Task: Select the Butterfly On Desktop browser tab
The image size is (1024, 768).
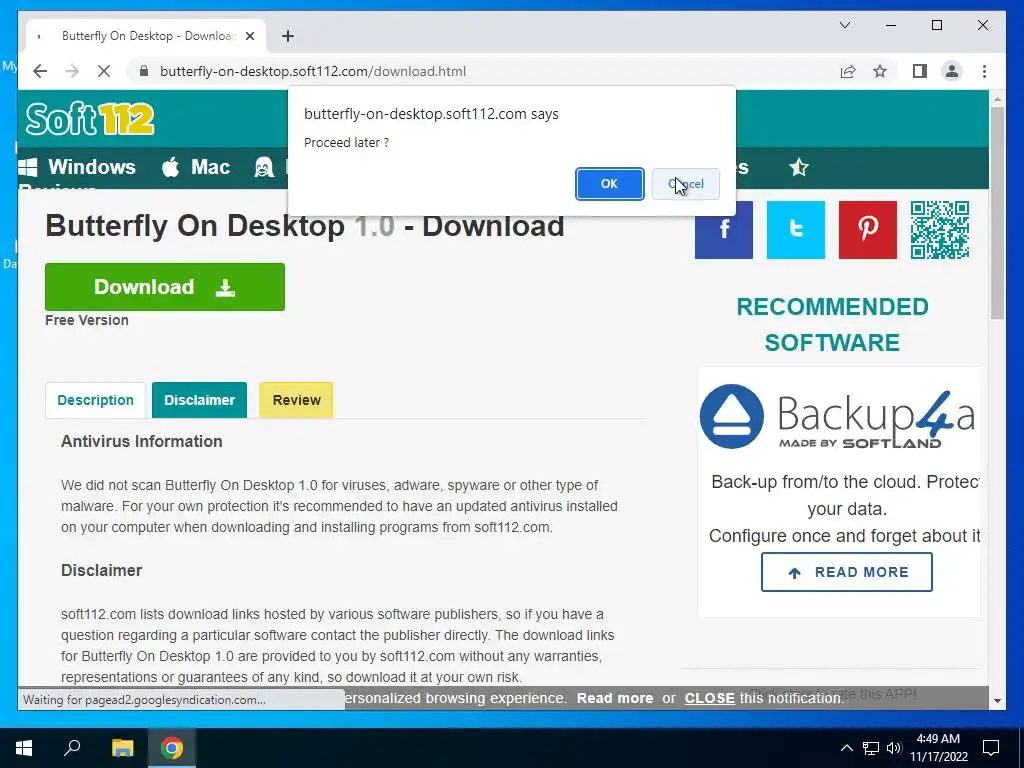Action: pos(146,36)
